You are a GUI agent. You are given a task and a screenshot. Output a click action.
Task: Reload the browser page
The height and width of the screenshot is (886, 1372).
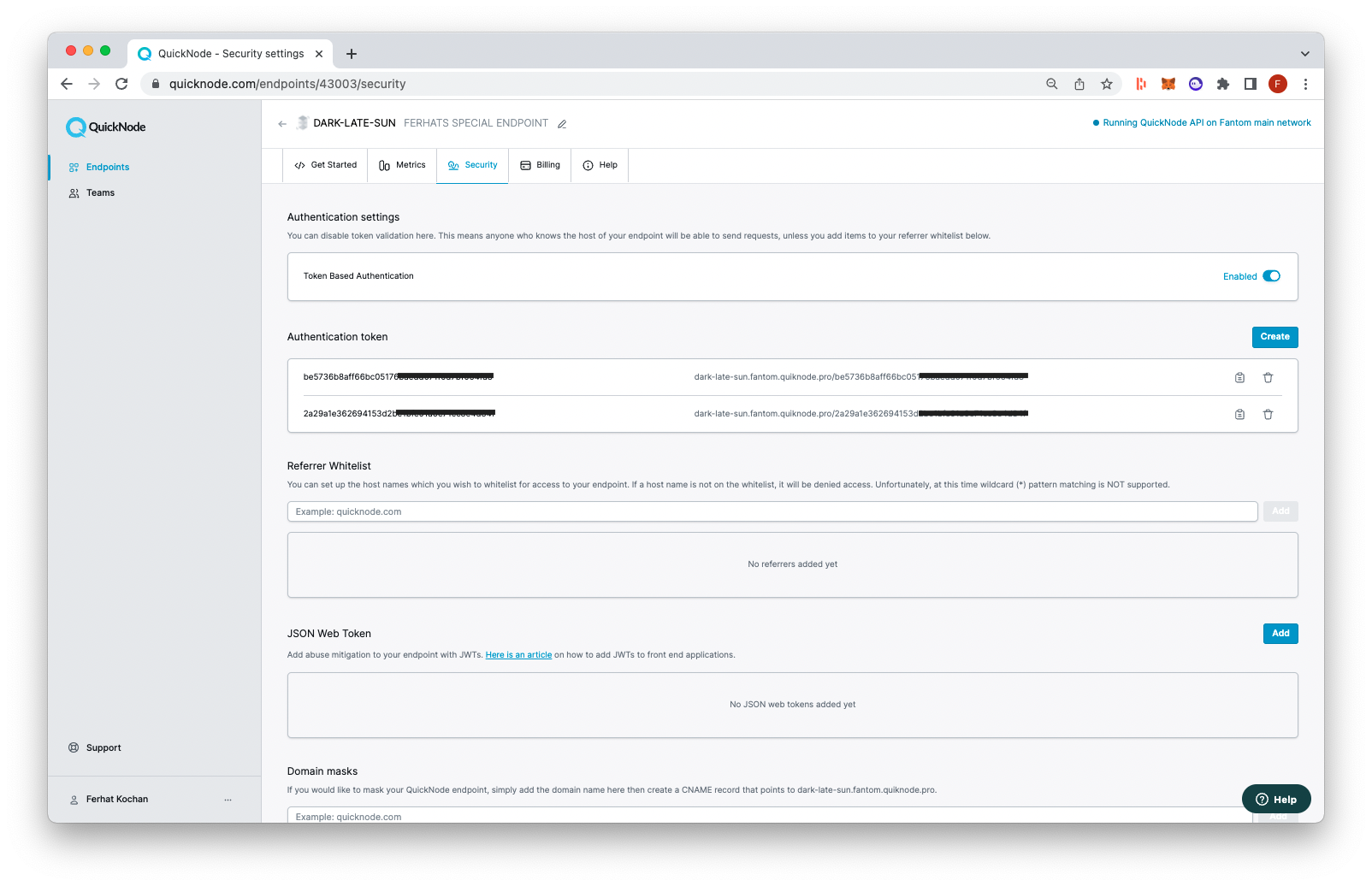(121, 84)
